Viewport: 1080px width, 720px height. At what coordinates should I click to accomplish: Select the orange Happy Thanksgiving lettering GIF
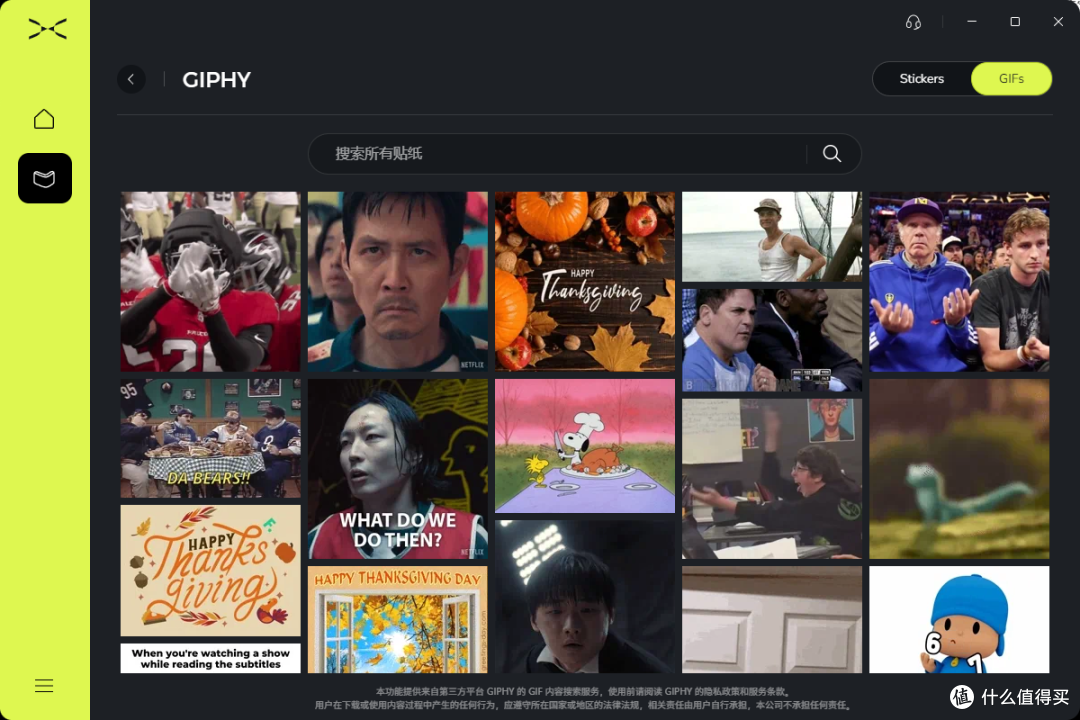coord(211,570)
